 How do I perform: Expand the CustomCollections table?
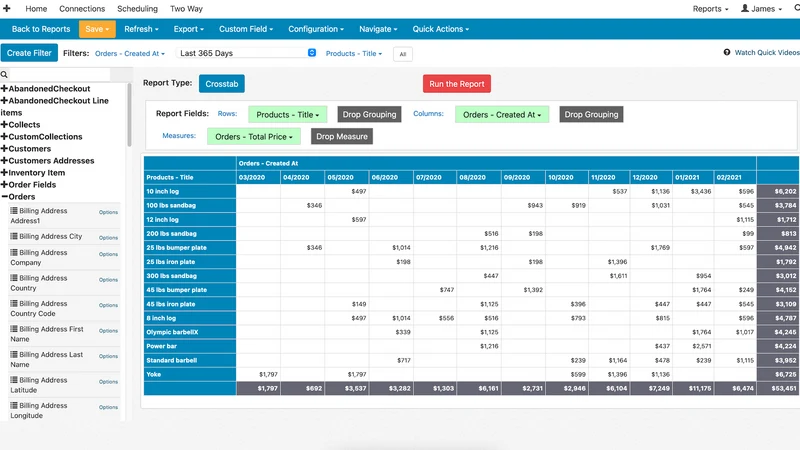click(x=4, y=137)
